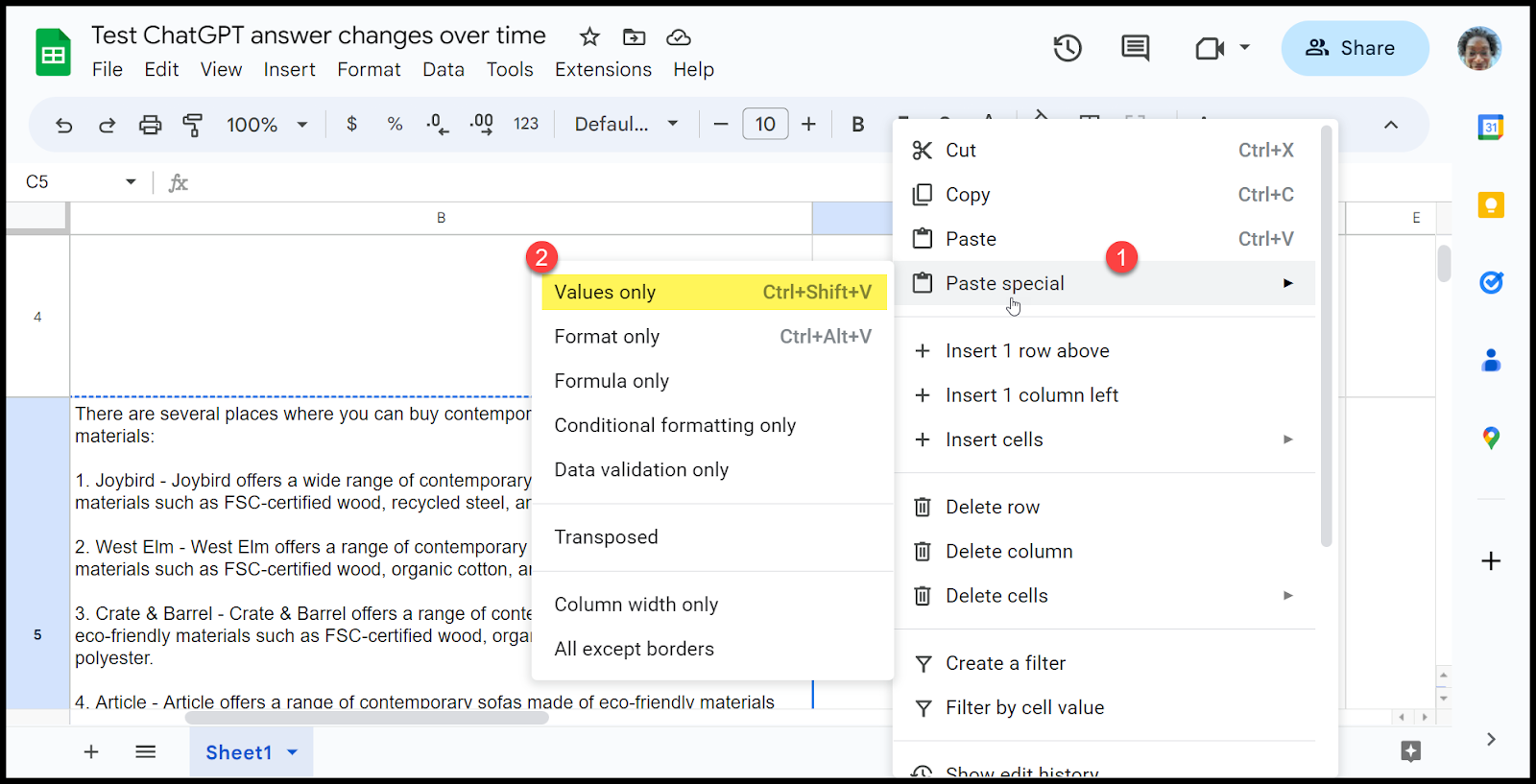Screen dimensions: 1536x784
Task: Expand the Default font dropdown
Action: pyautogui.click(x=626, y=125)
